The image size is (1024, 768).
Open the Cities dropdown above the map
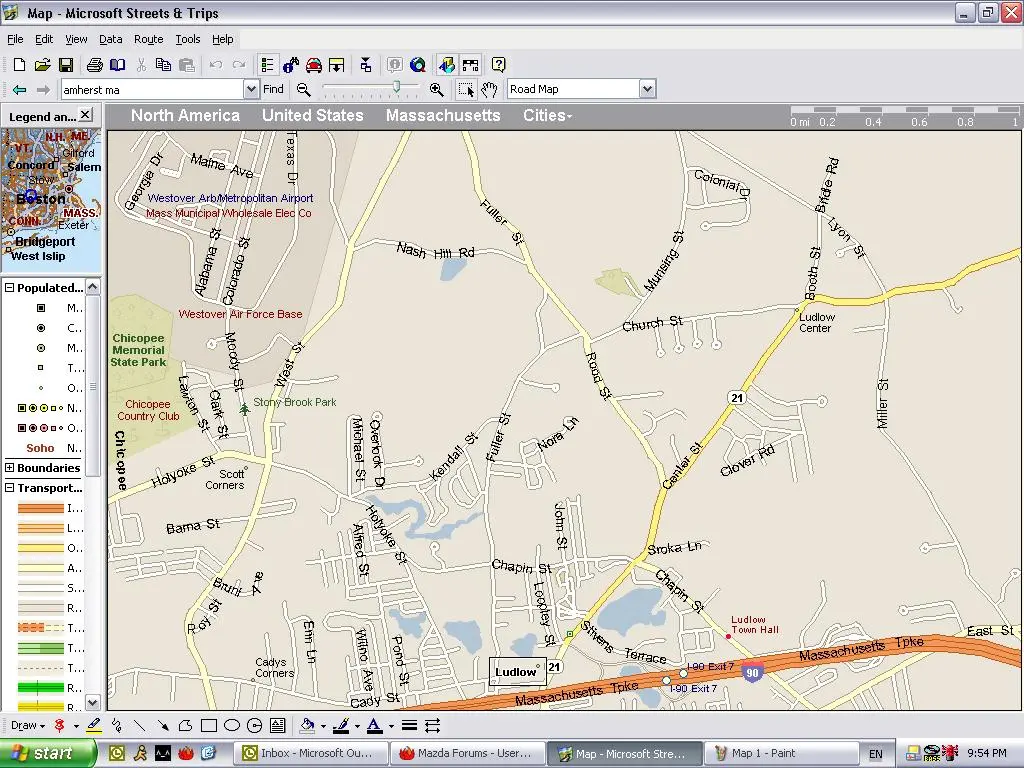[547, 115]
